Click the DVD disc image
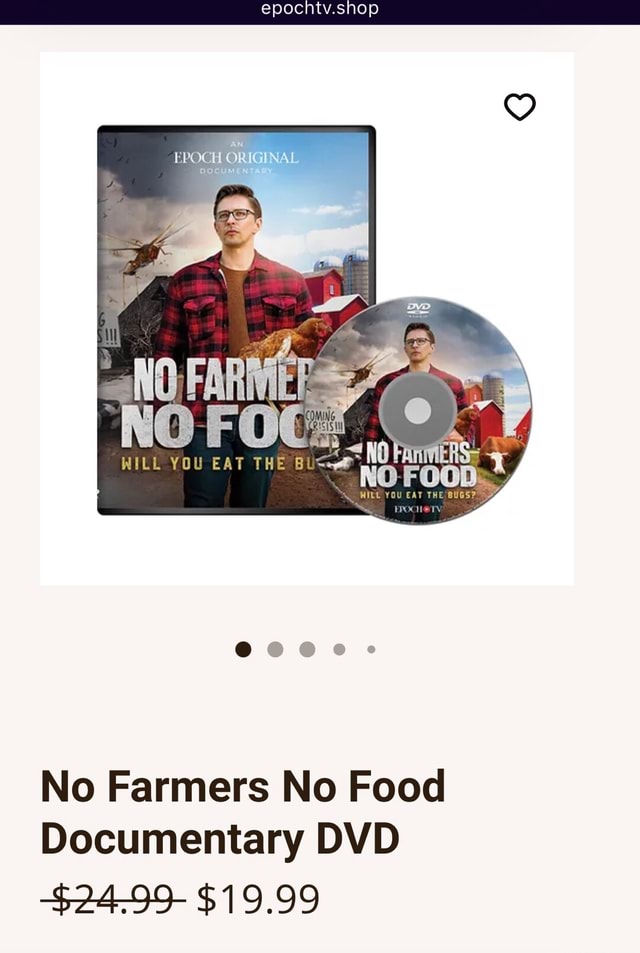The width and height of the screenshot is (640, 953). click(418, 410)
